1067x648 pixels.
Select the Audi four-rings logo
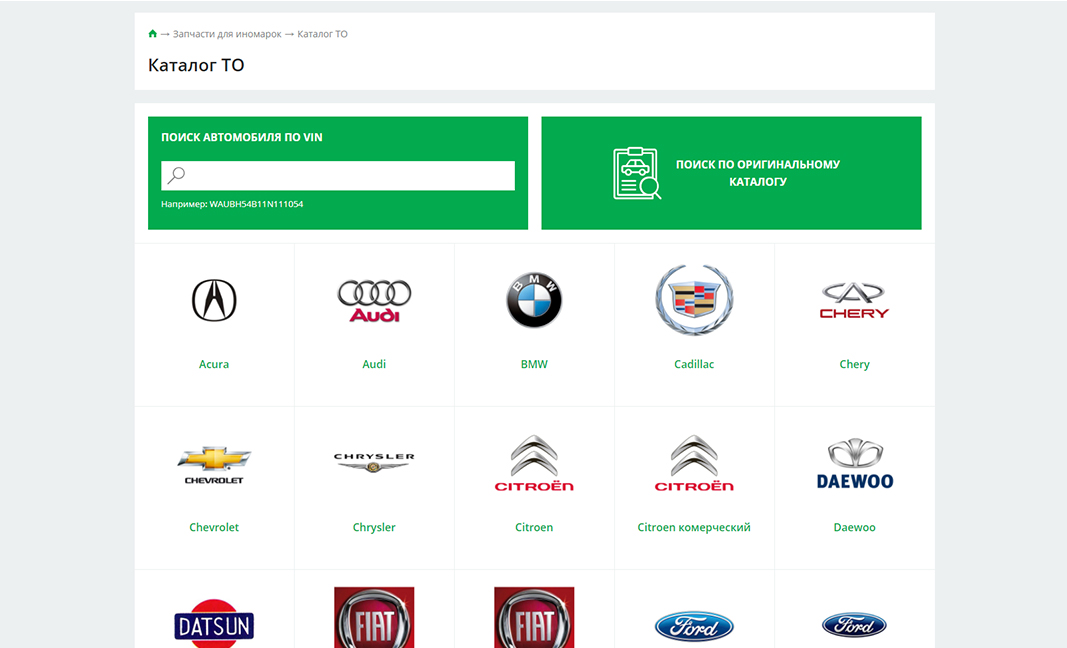tap(374, 300)
